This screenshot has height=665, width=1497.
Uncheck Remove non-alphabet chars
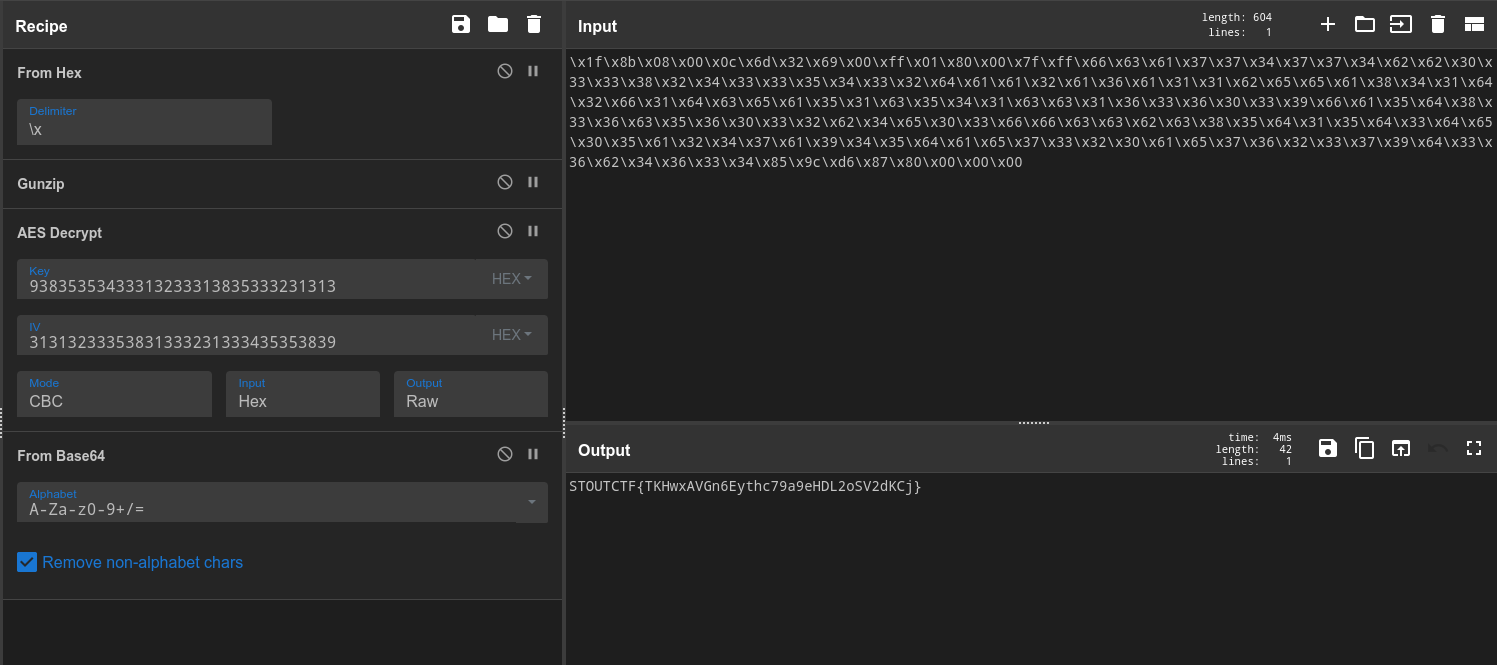(x=27, y=562)
